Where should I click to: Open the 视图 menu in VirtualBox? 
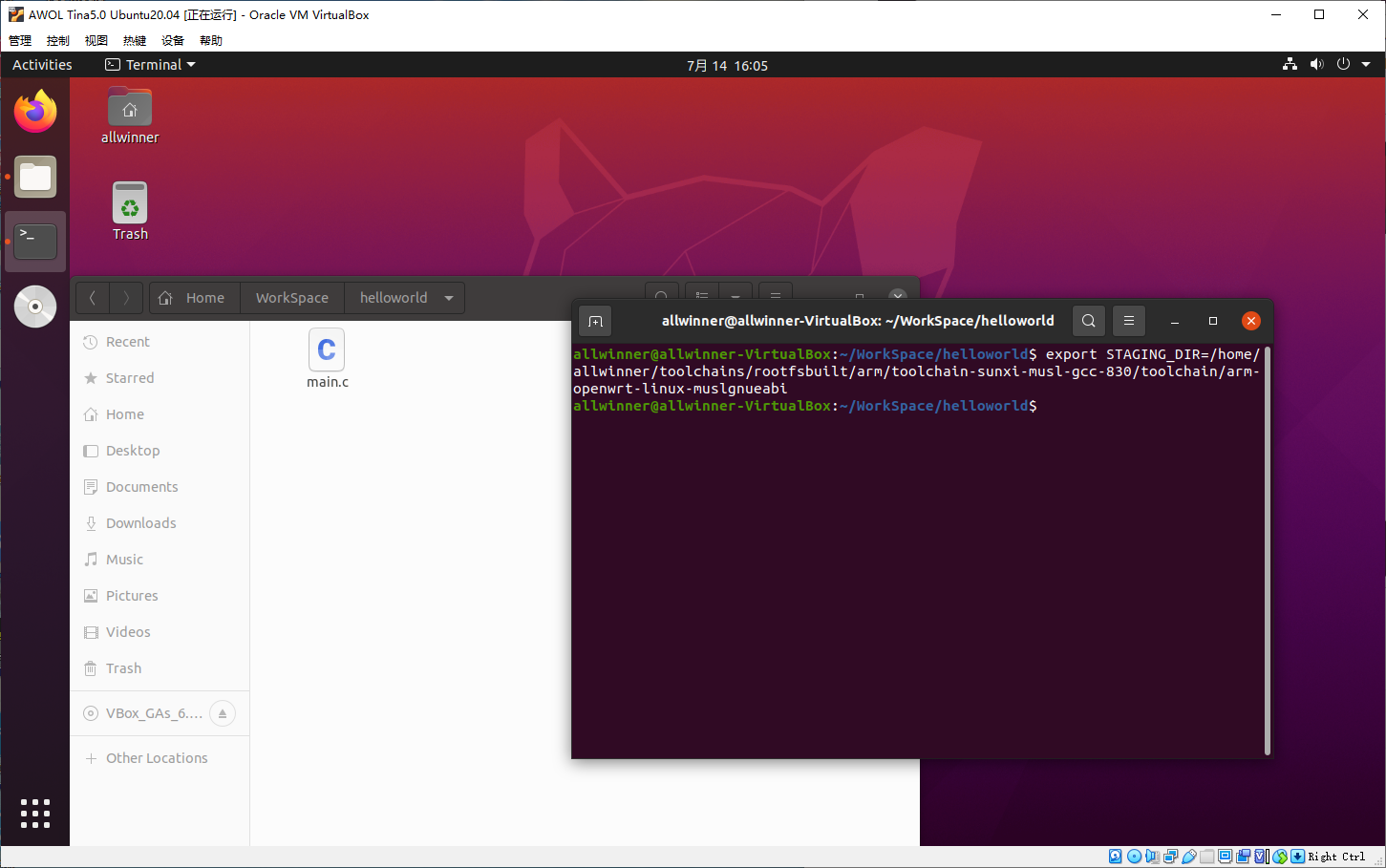pyautogui.click(x=96, y=41)
